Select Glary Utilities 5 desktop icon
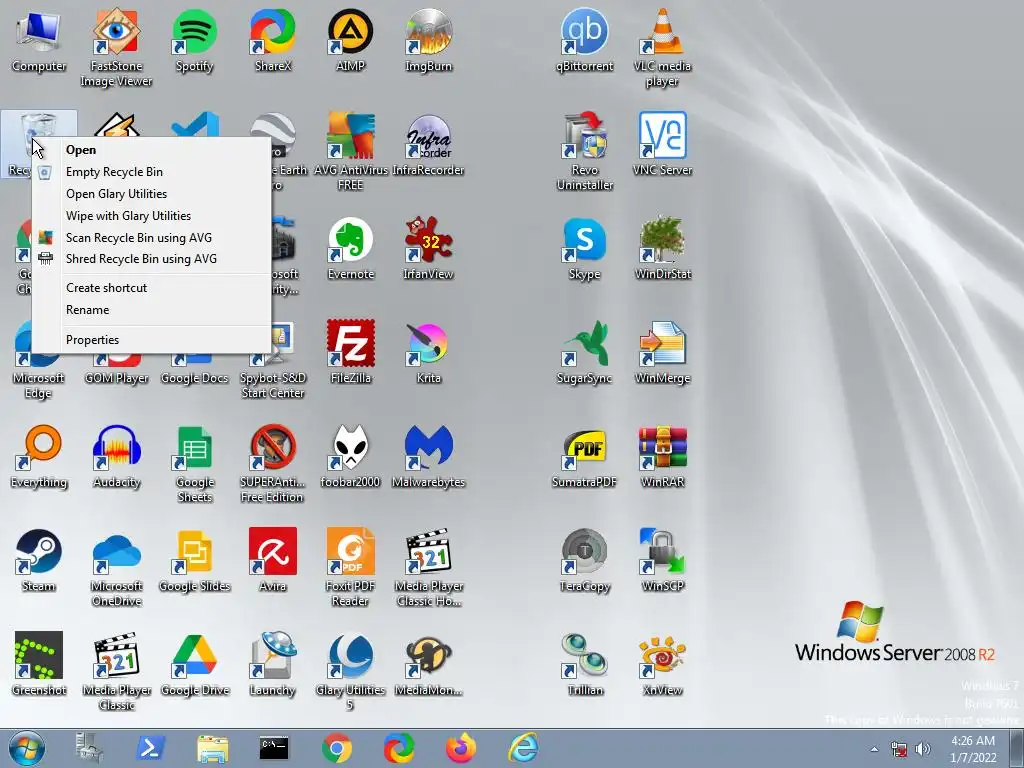1024x768 pixels. 351,671
